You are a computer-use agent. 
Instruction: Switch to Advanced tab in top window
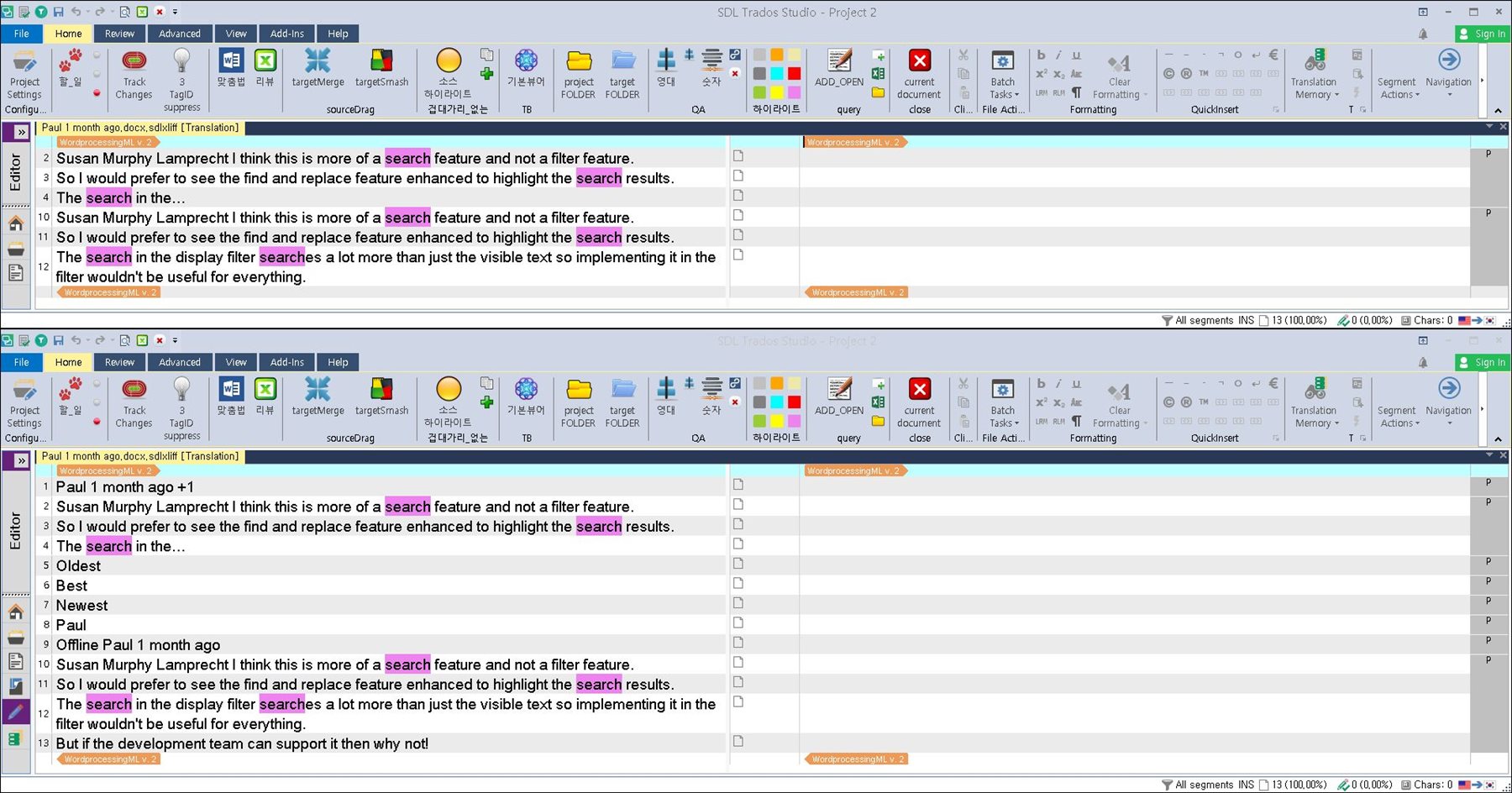tap(180, 34)
